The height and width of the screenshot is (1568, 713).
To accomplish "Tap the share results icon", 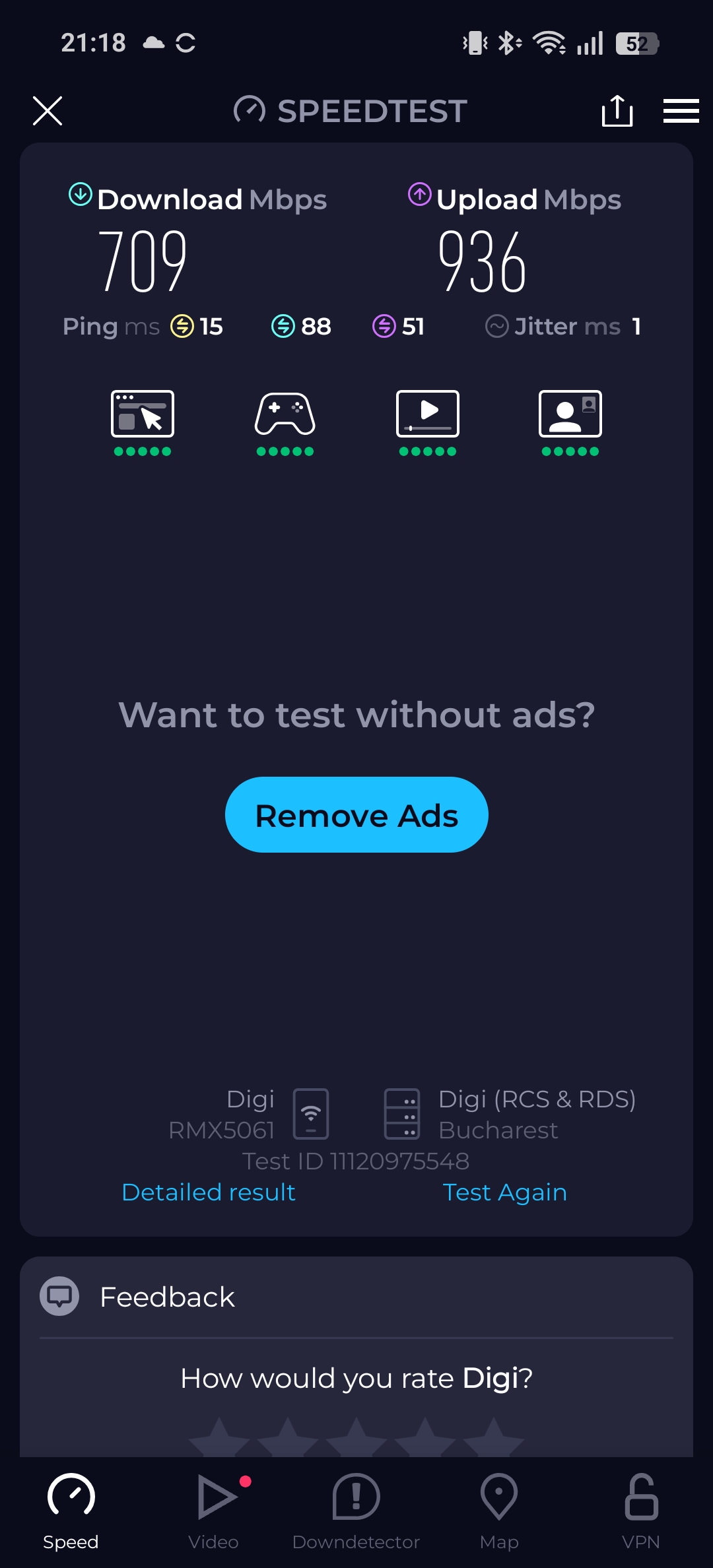I will pos(617,110).
